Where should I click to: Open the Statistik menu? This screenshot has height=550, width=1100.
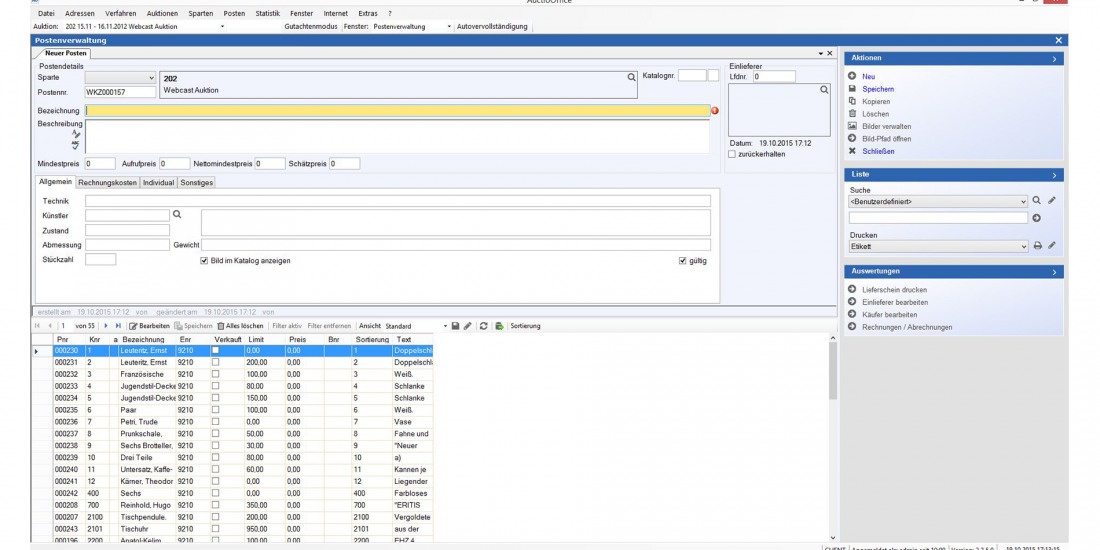(267, 13)
